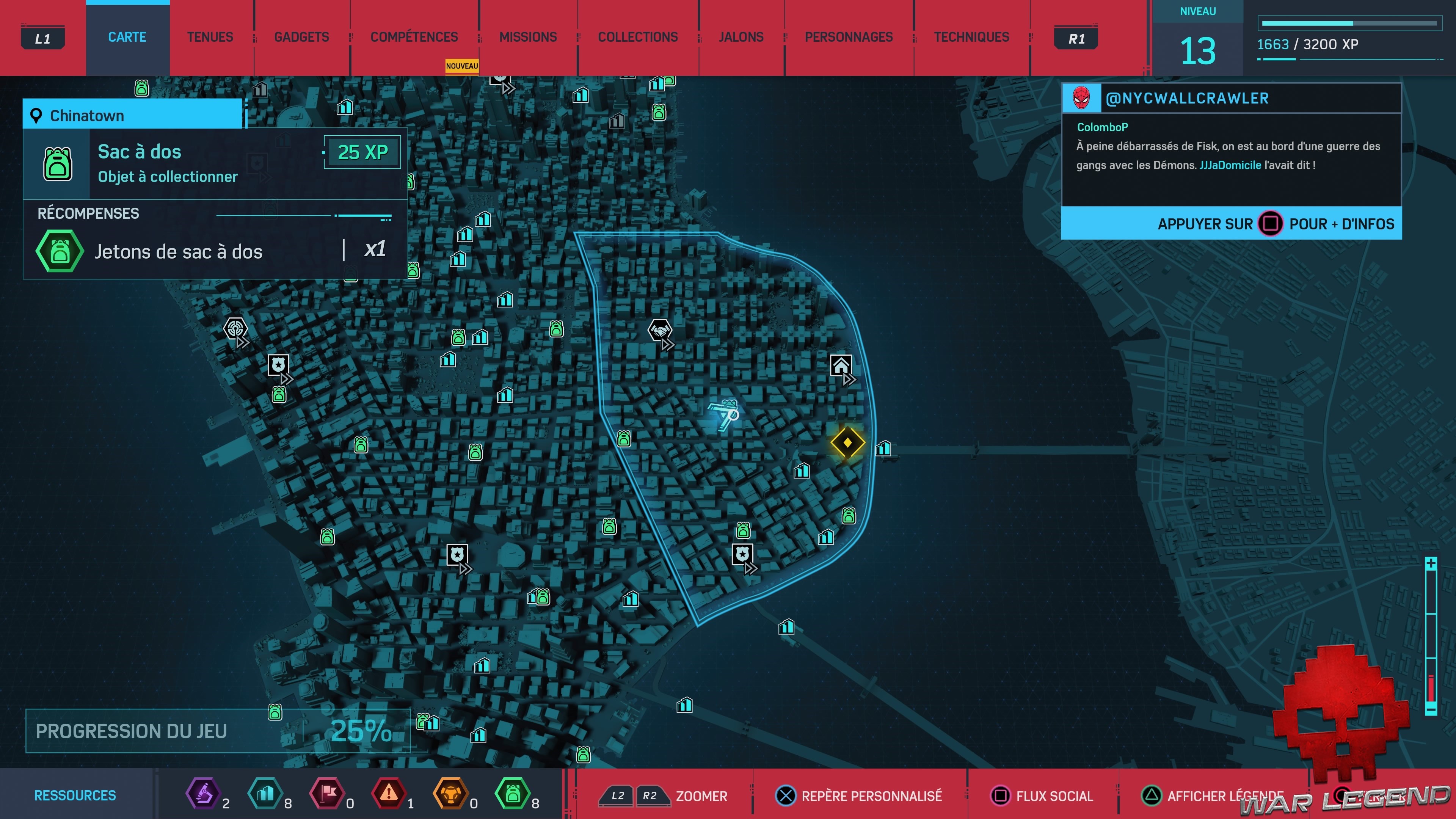Click the house safehouse map icon
This screenshot has width=1456, height=819.
(x=841, y=365)
